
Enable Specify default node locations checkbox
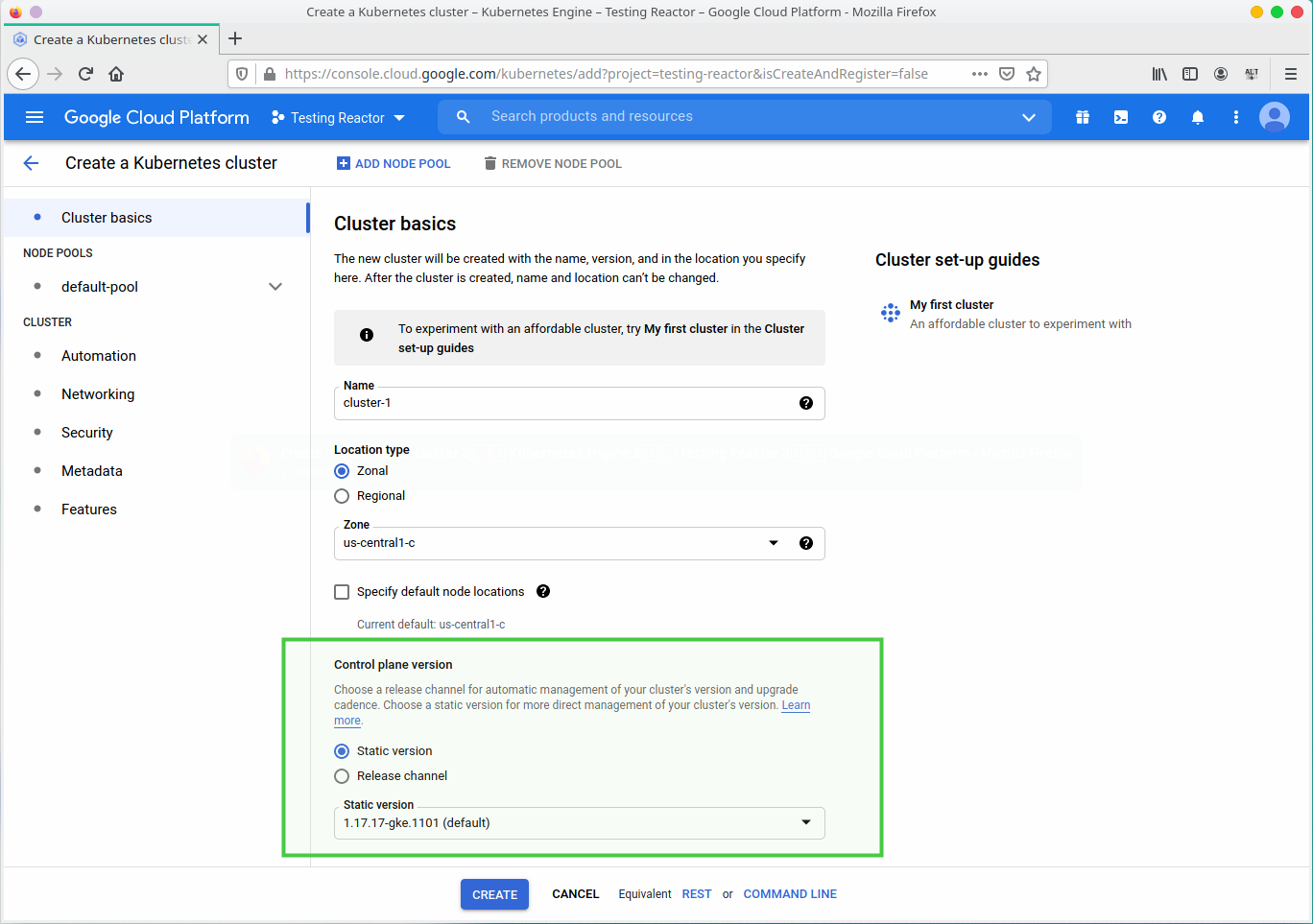point(342,592)
